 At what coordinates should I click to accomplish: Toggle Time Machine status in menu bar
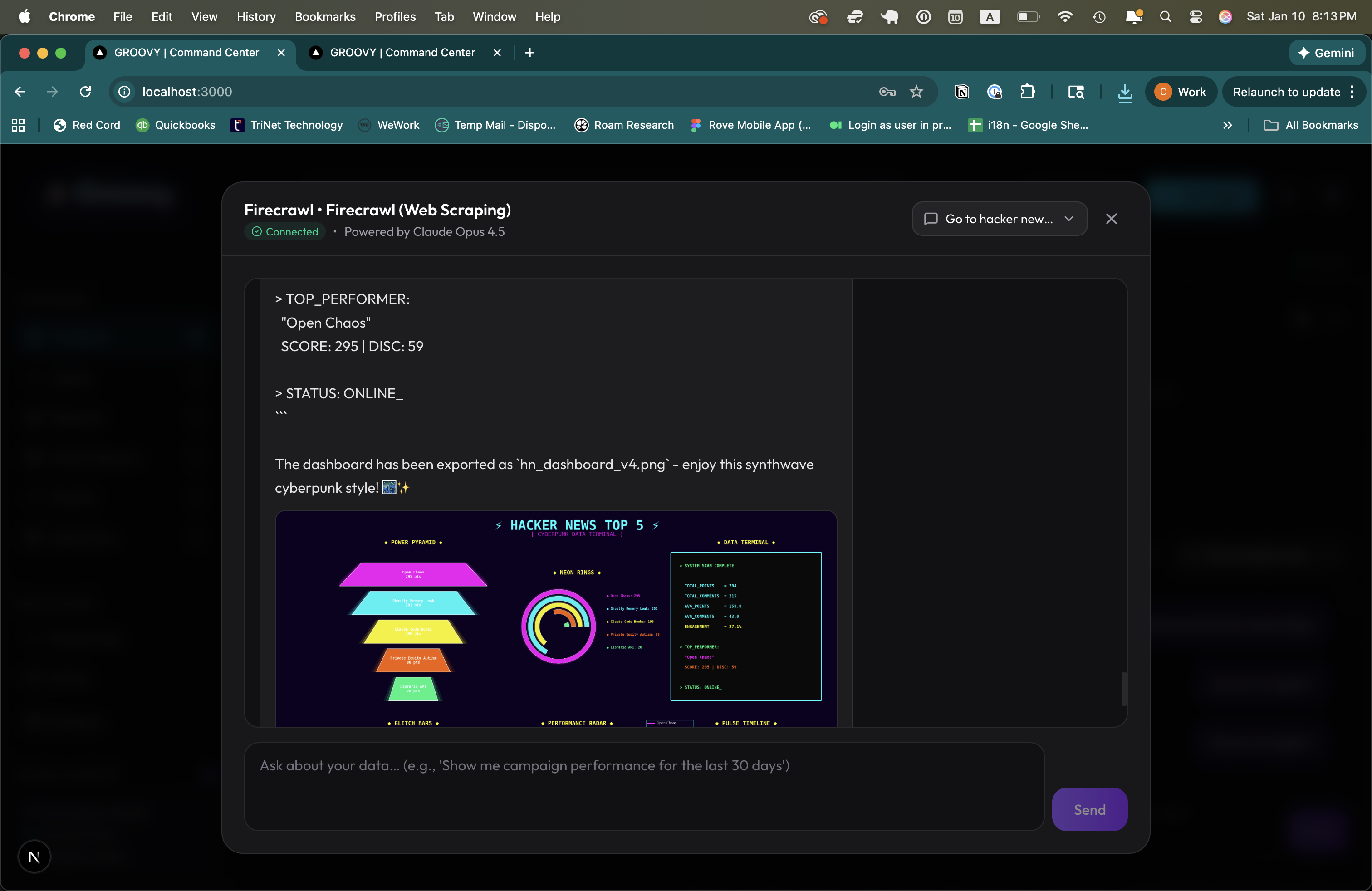(x=1099, y=17)
